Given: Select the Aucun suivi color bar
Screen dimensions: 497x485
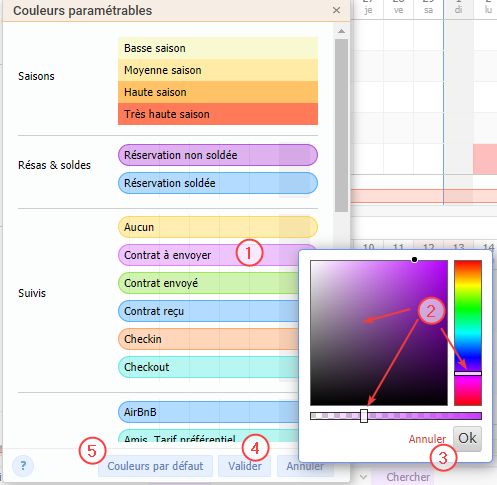Looking at the screenshot, I should (x=218, y=227).
